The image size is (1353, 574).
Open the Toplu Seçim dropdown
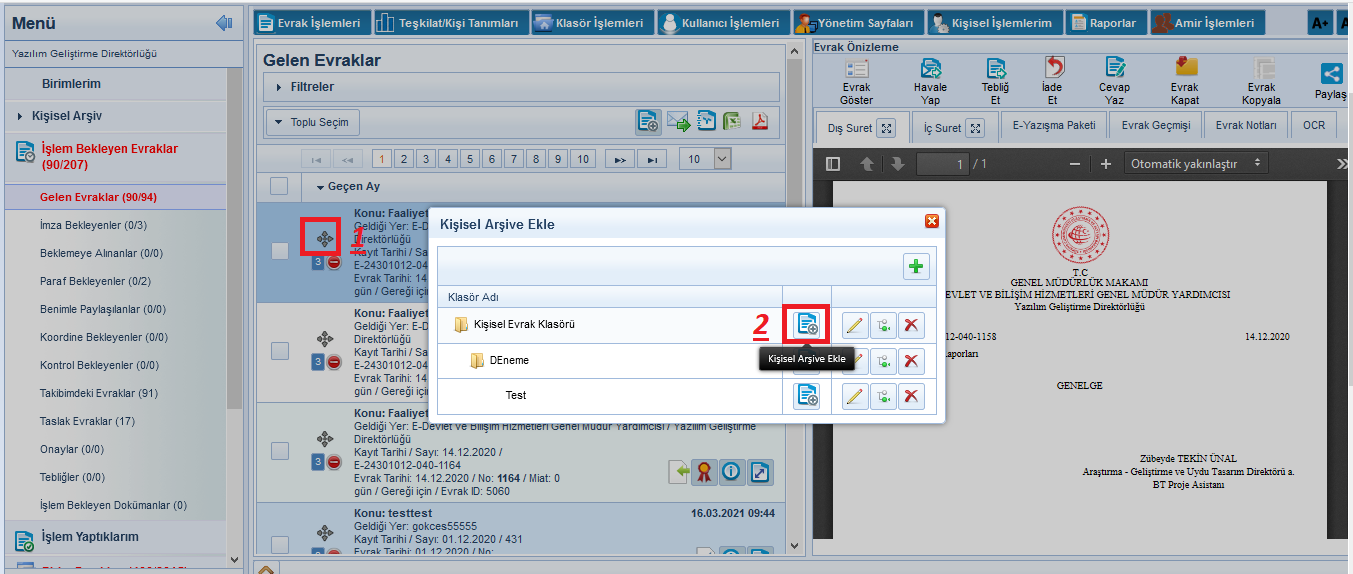pyautogui.click(x=312, y=122)
